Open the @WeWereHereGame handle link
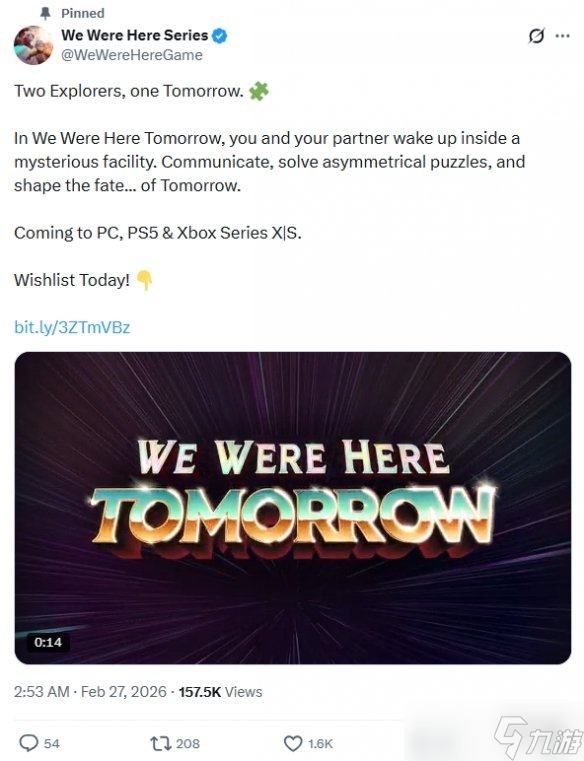The image size is (584, 761). [x=132, y=55]
